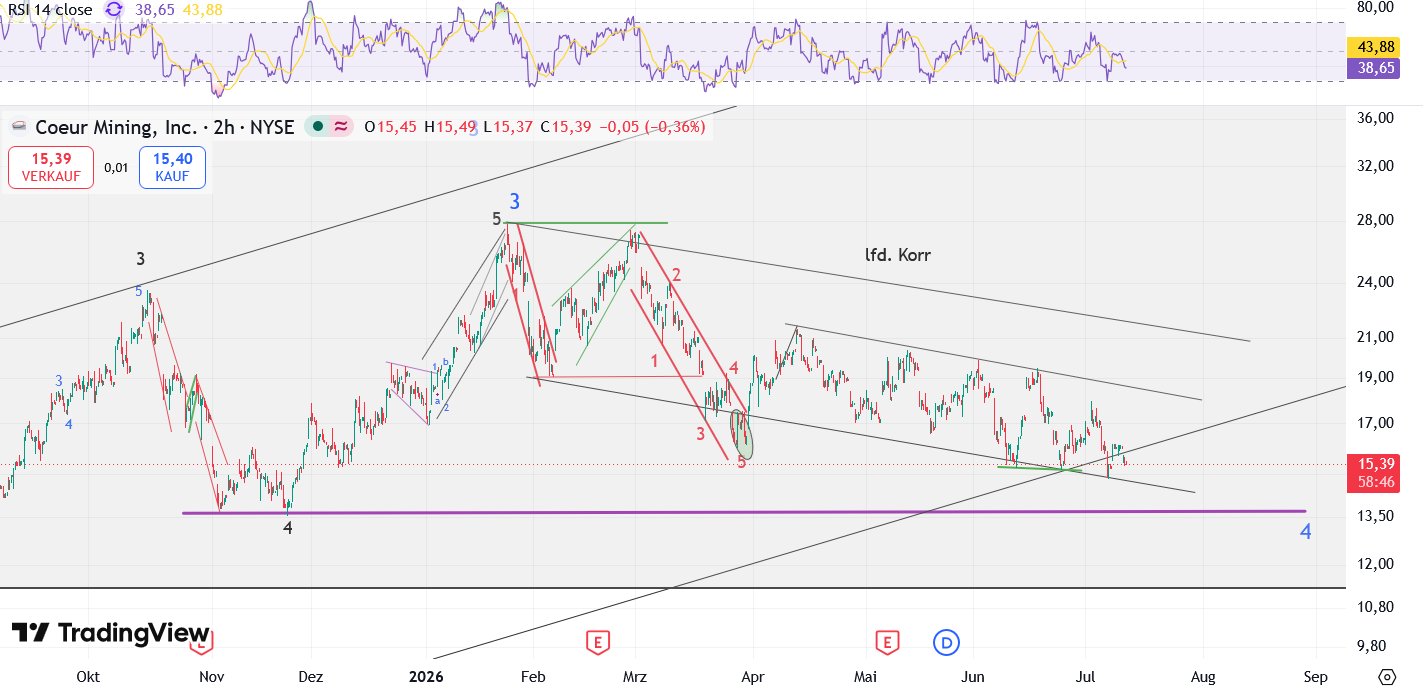The width and height of the screenshot is (1423, 692).
Task: Click the purple 38,65 RSI legend value
Action: [x=155, y=10]
